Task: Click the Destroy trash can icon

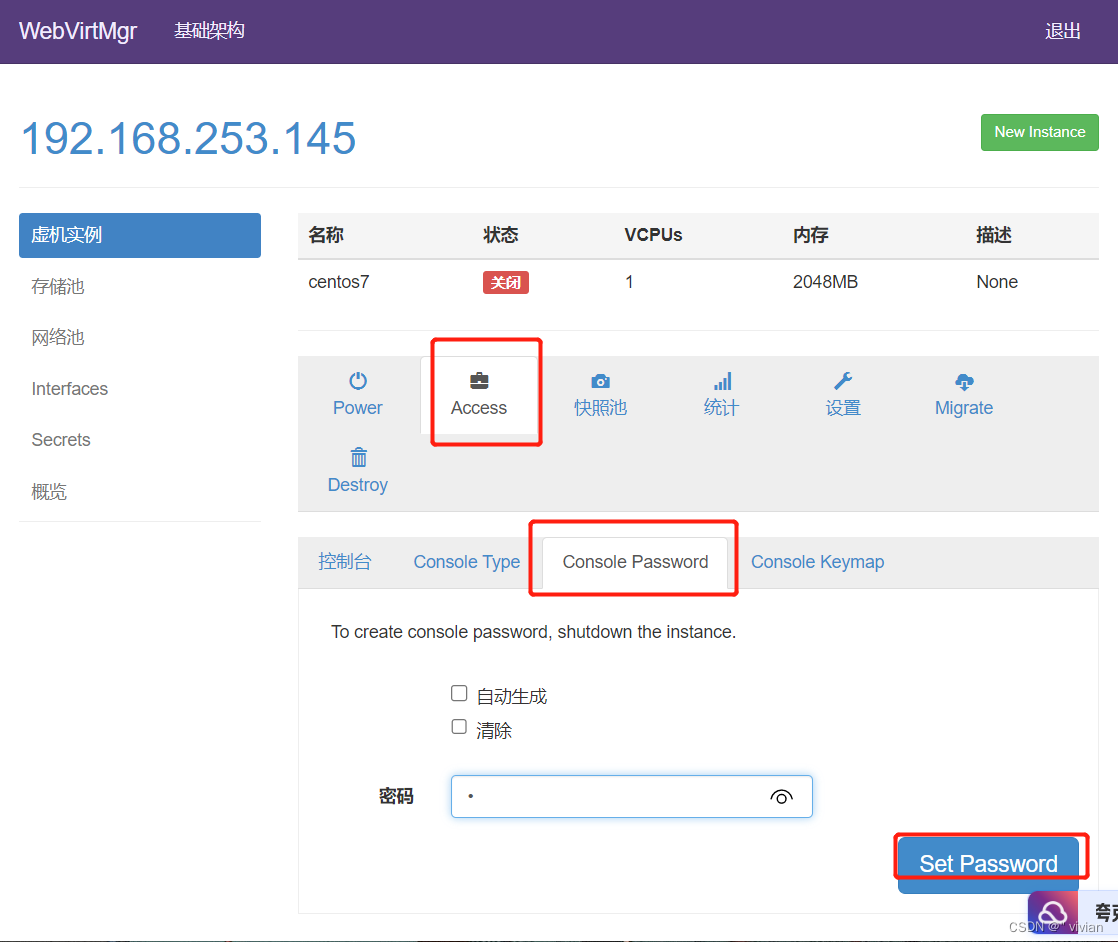Action: (359, 457)
